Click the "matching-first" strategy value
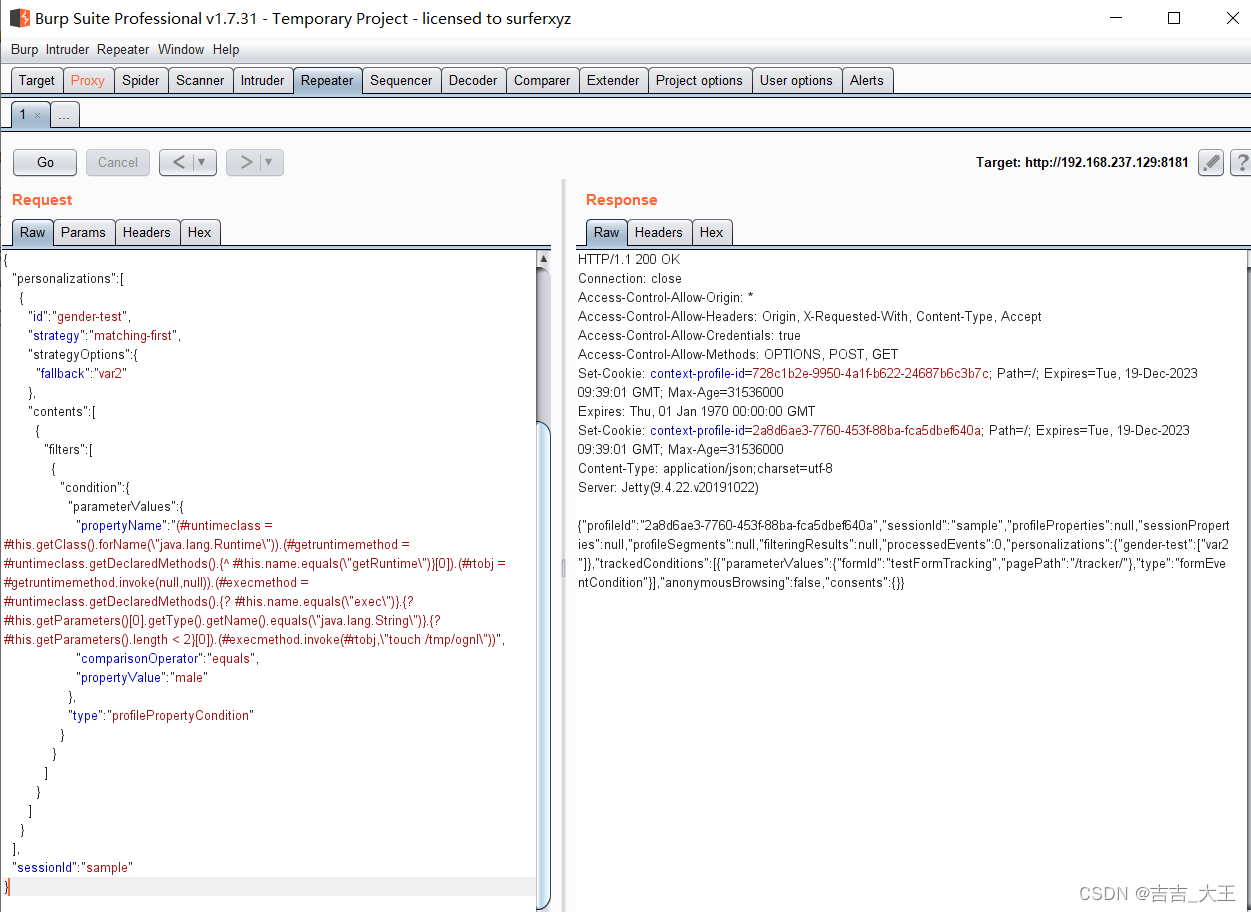 point(134,335)
